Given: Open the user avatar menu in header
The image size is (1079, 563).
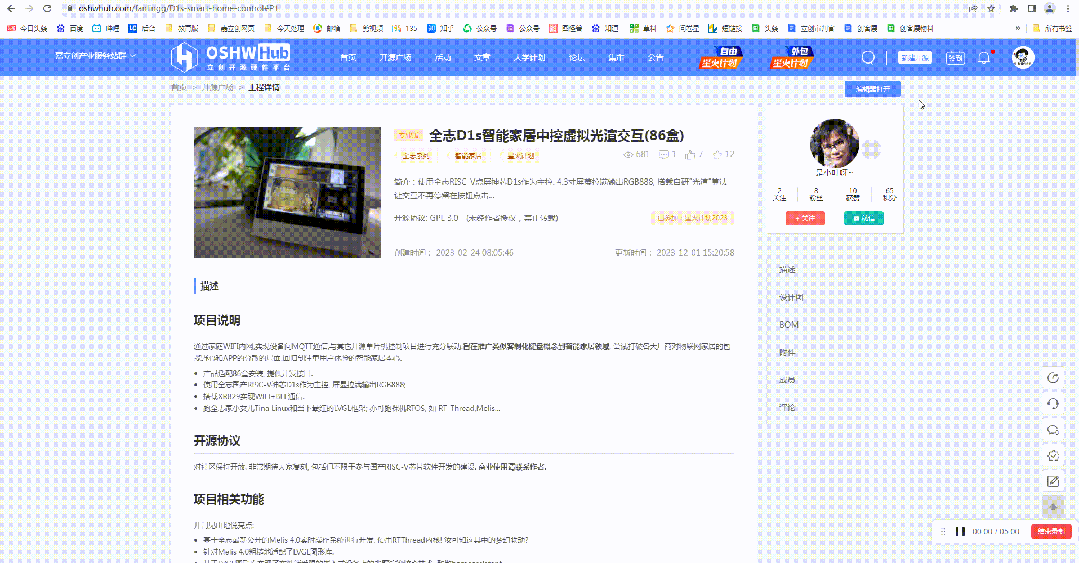Looking at the screenshot, I should (x=1023, y=58).
